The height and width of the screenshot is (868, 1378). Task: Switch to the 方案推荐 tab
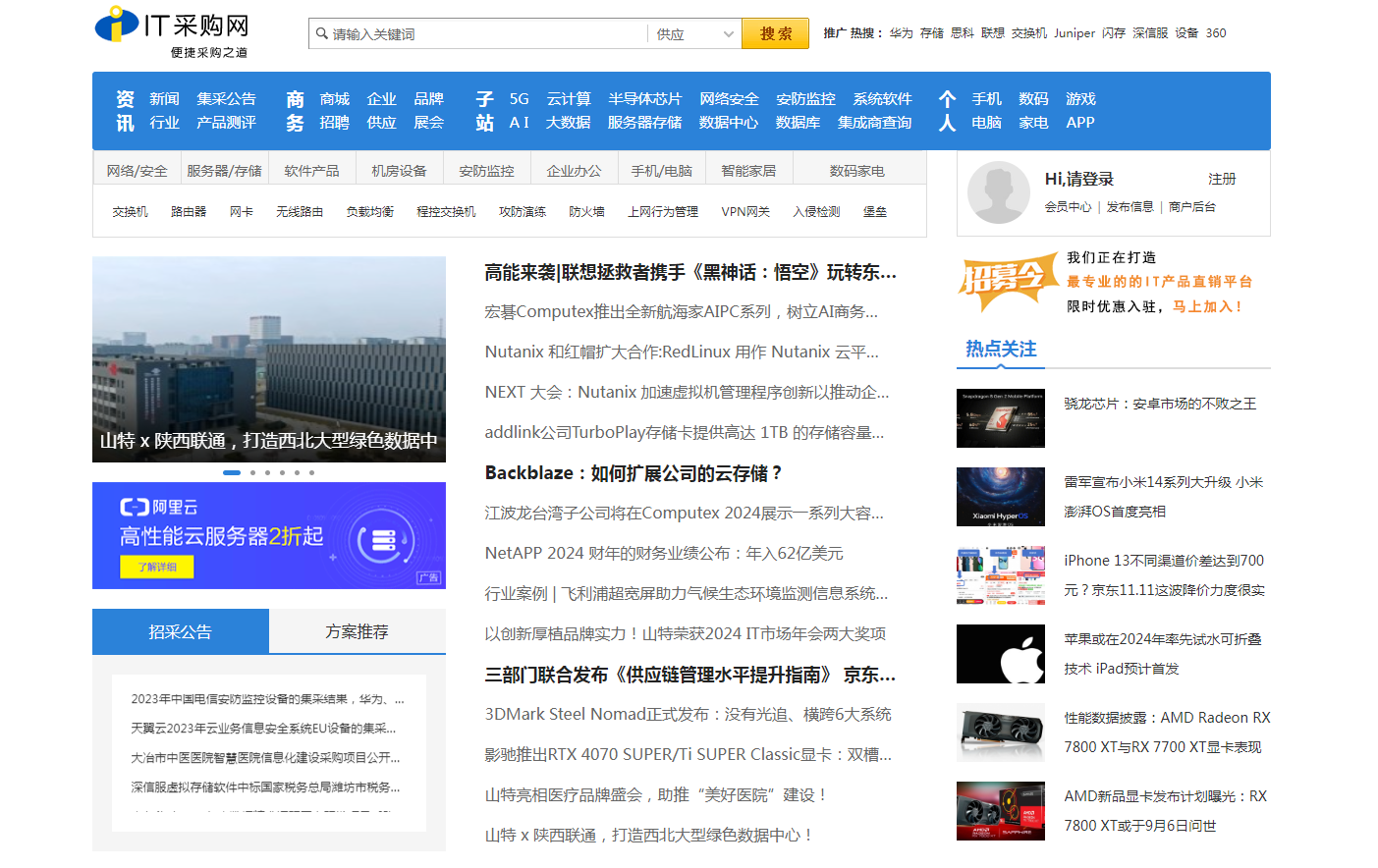(x=358, y=631)
